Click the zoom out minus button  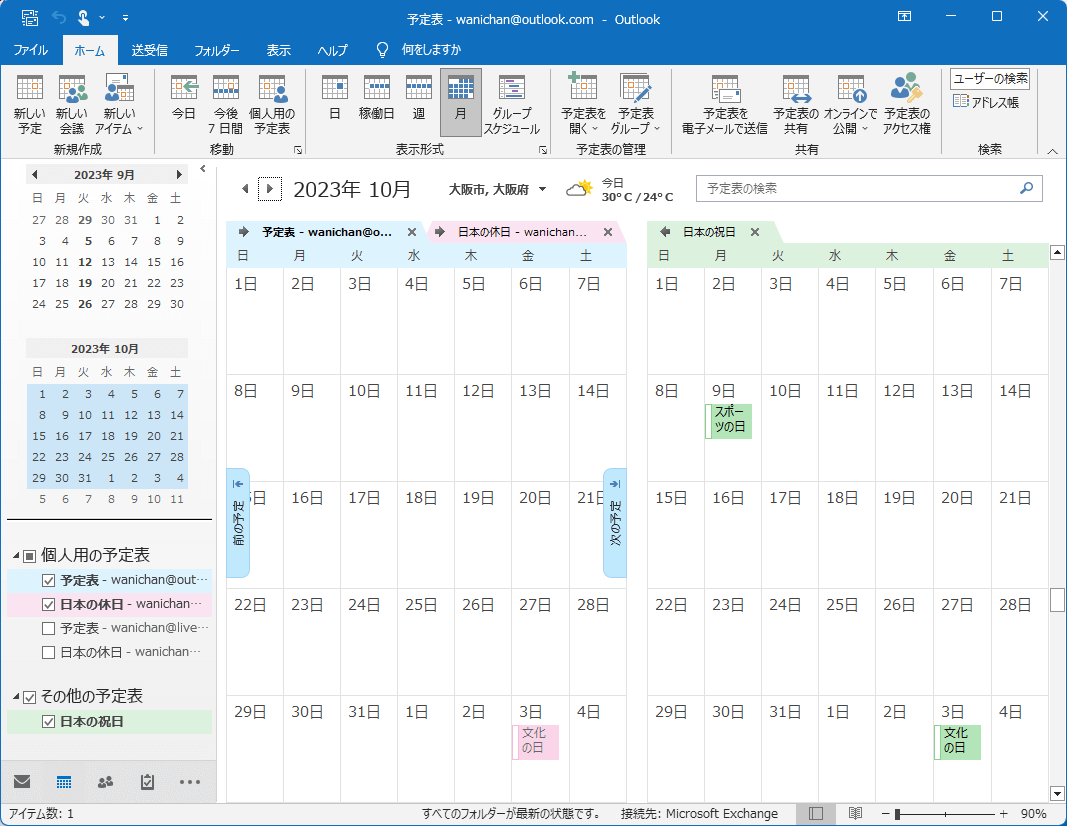(885, 814)
